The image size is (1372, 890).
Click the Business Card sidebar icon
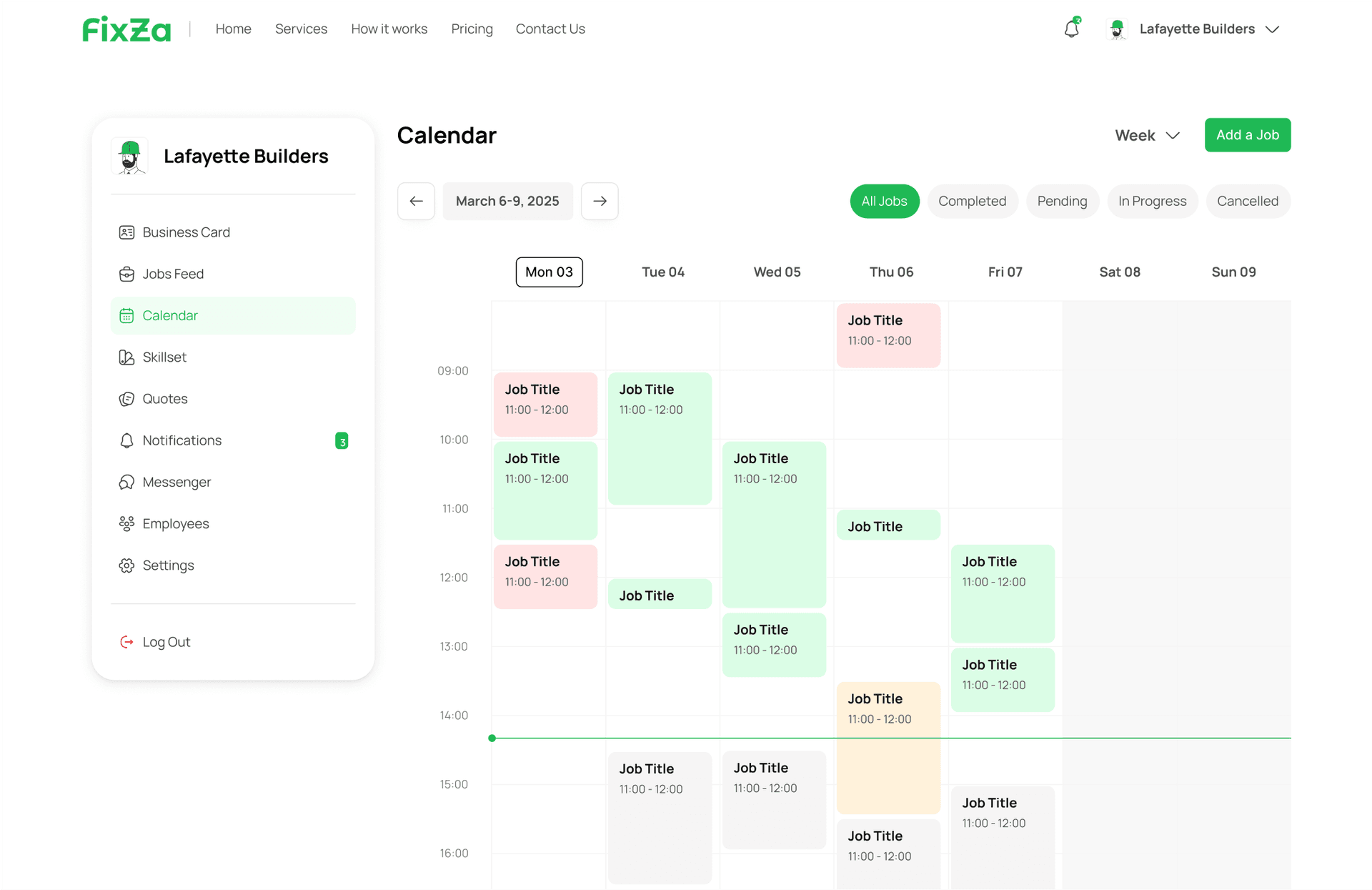126,232
